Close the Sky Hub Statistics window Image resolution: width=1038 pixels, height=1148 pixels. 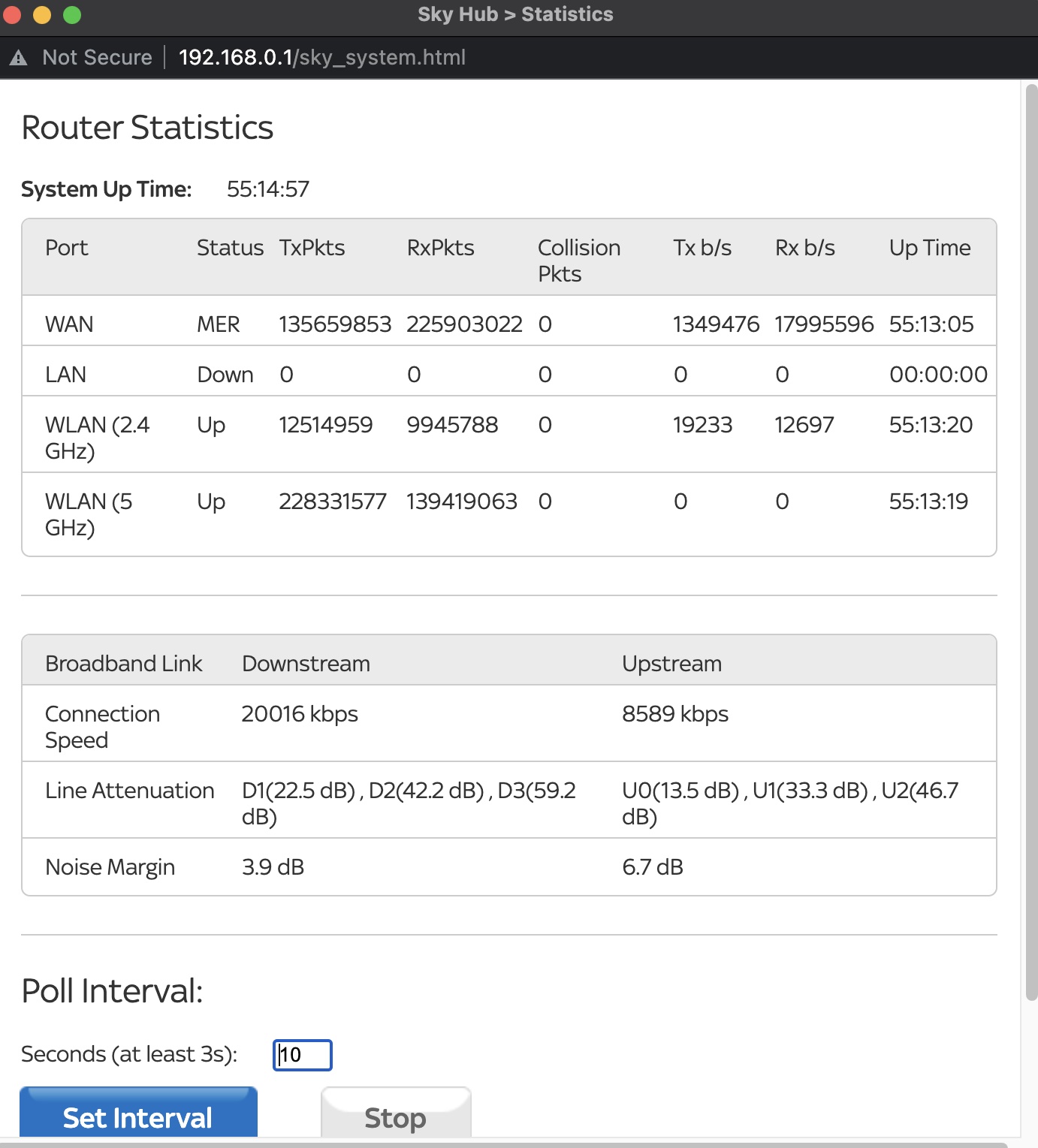coord(12,14)
